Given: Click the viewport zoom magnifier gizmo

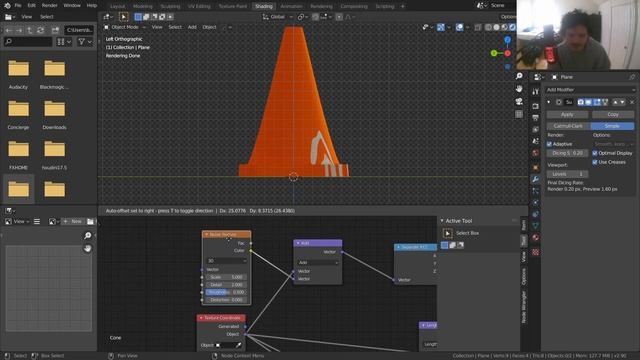Looking at the screenshot, I should click(x=519, y=76).
